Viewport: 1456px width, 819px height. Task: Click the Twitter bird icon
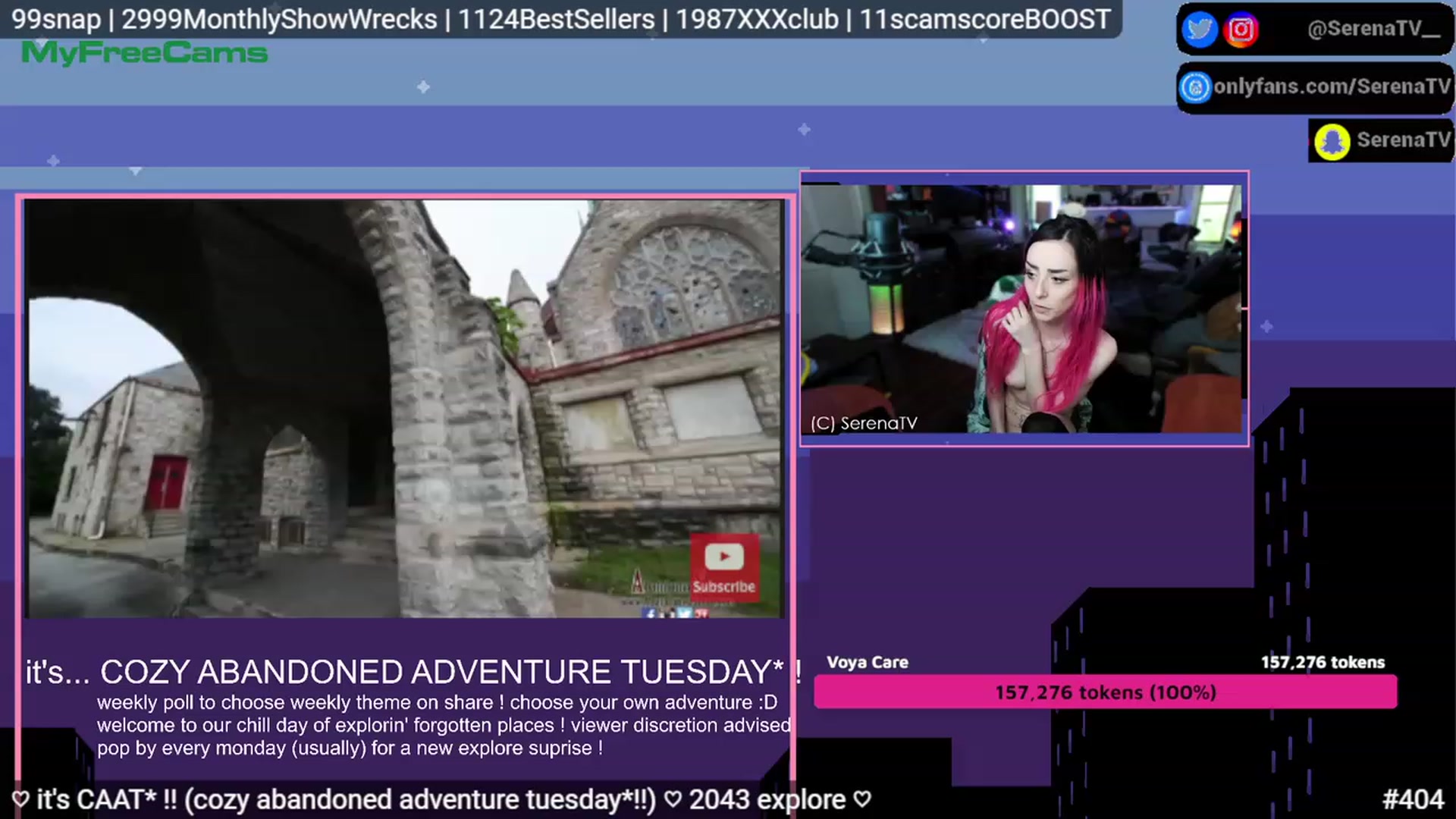click(1200, 30)
